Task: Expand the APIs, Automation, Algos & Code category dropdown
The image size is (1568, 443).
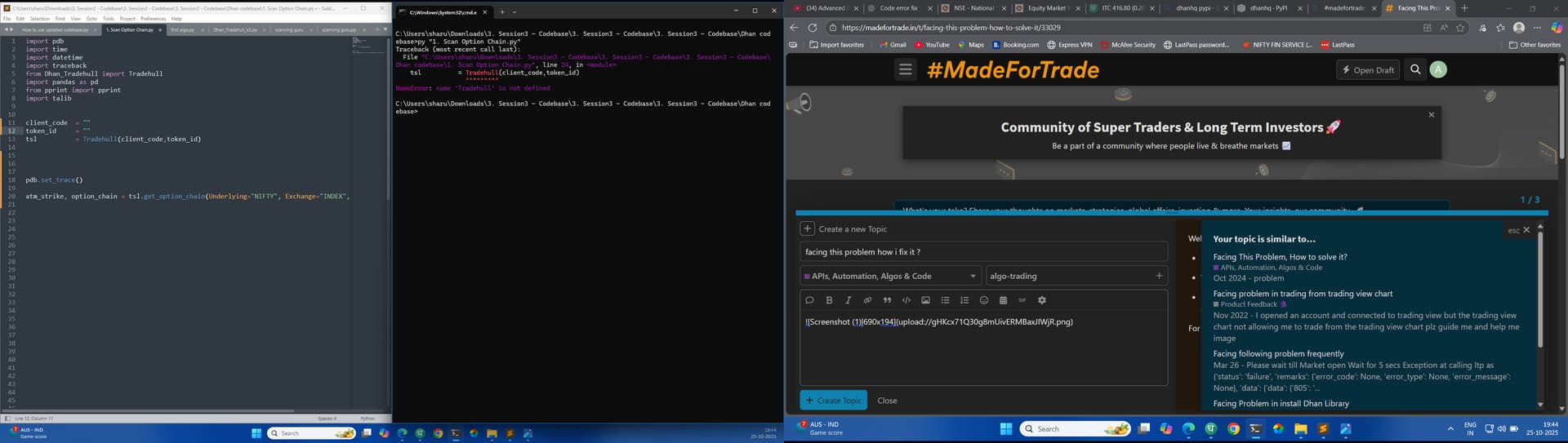Action: [890, 277]
